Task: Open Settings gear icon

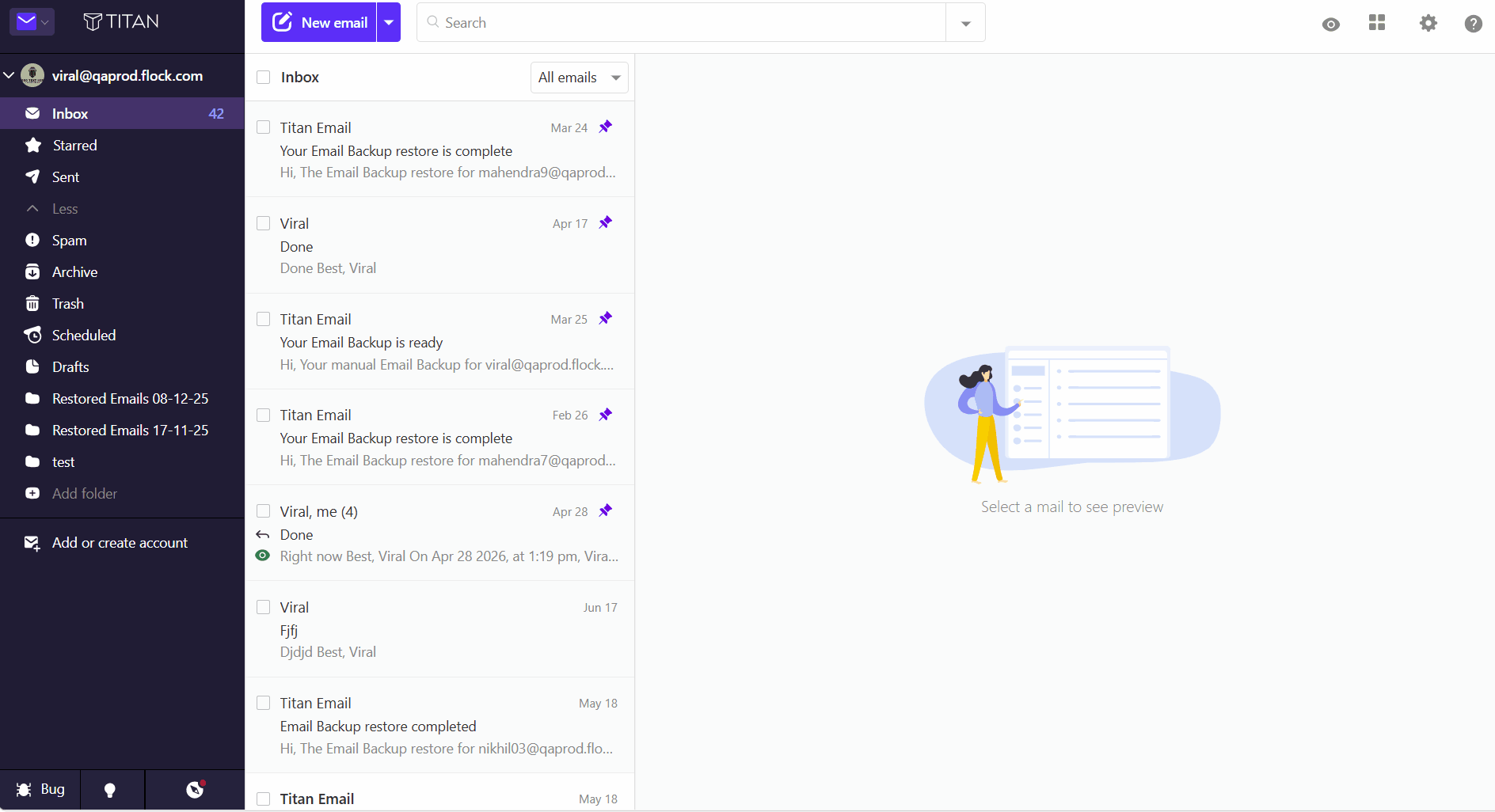Action: pos(1428,23)
